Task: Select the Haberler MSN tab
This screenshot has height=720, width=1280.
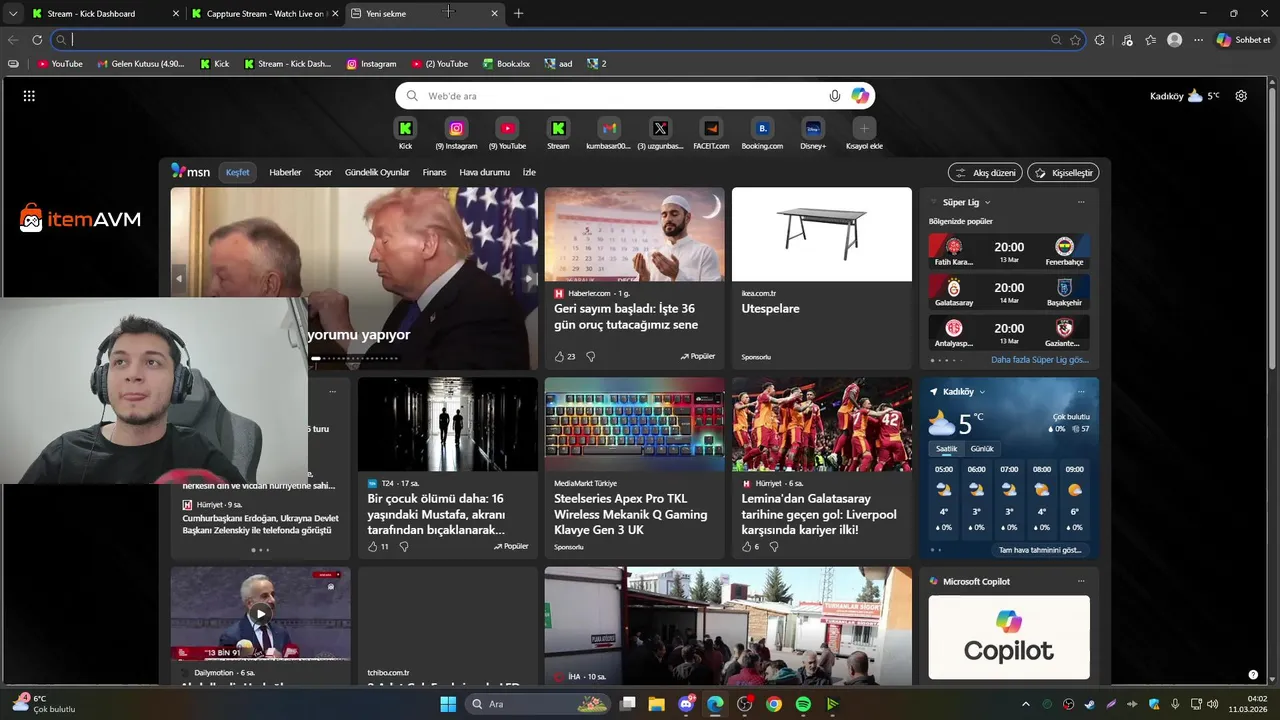Action: (x=285, y=172)
